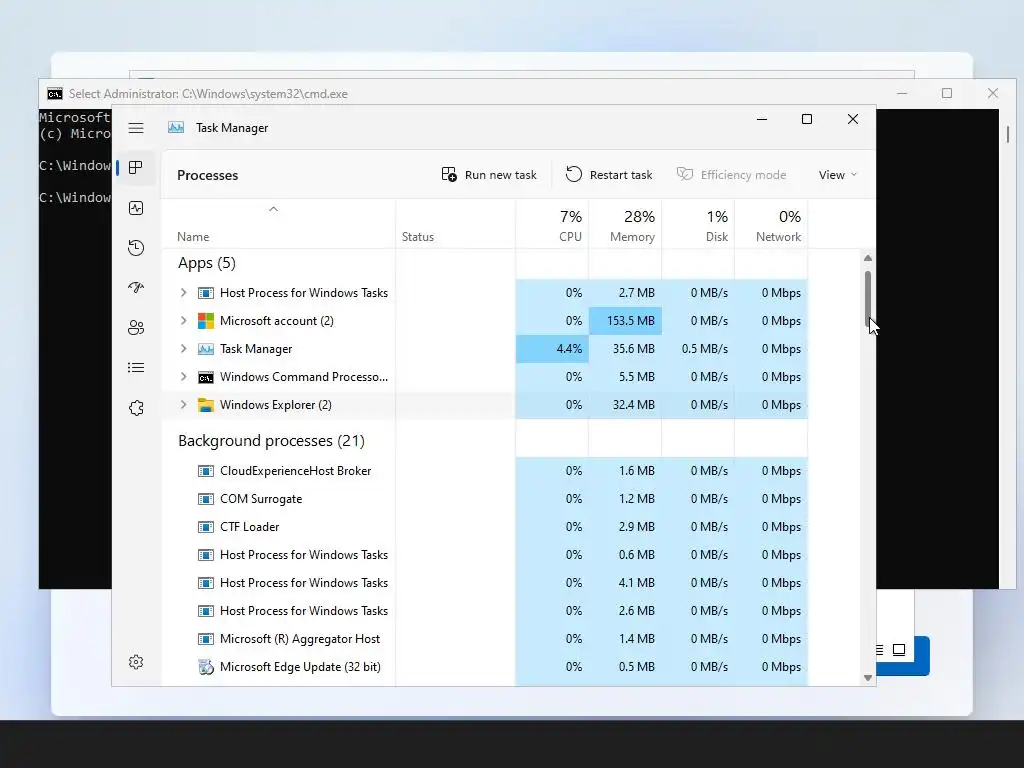Click the Task Manager row icon
The height and width of the screenshot is (768, 1024).
(206, 349)
